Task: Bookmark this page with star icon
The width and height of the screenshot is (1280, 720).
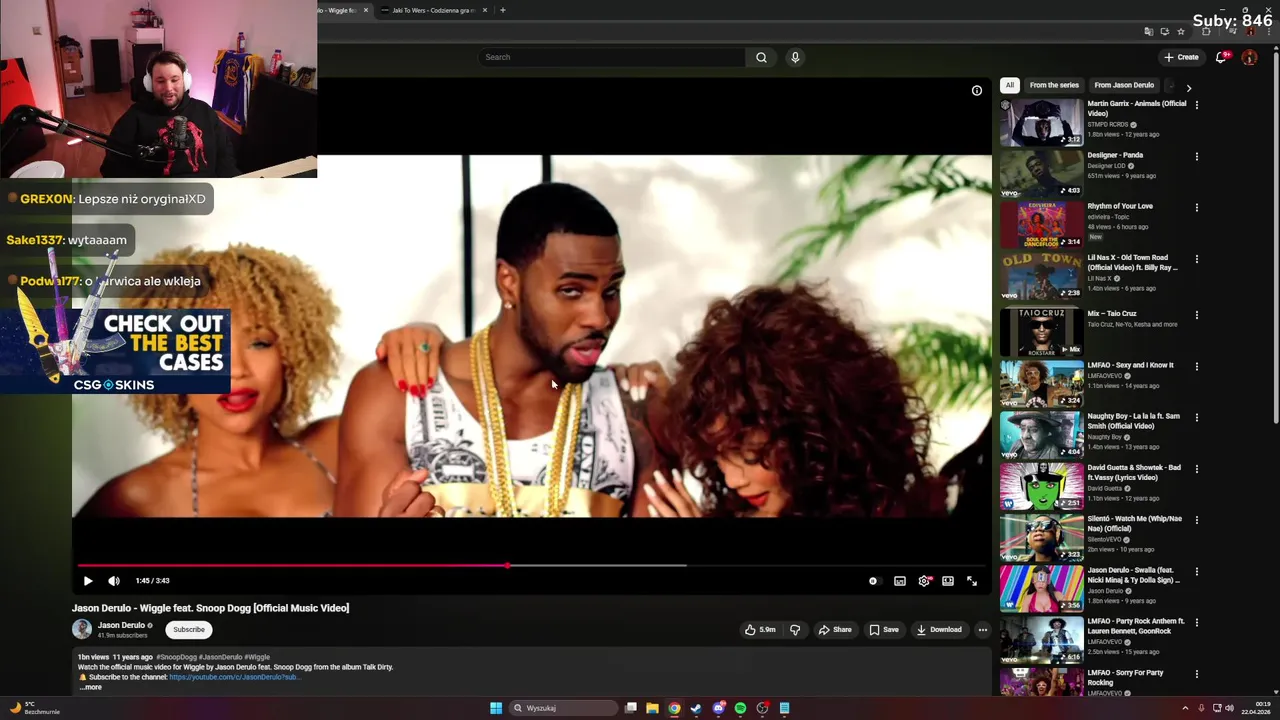Action: (1181, 32)
